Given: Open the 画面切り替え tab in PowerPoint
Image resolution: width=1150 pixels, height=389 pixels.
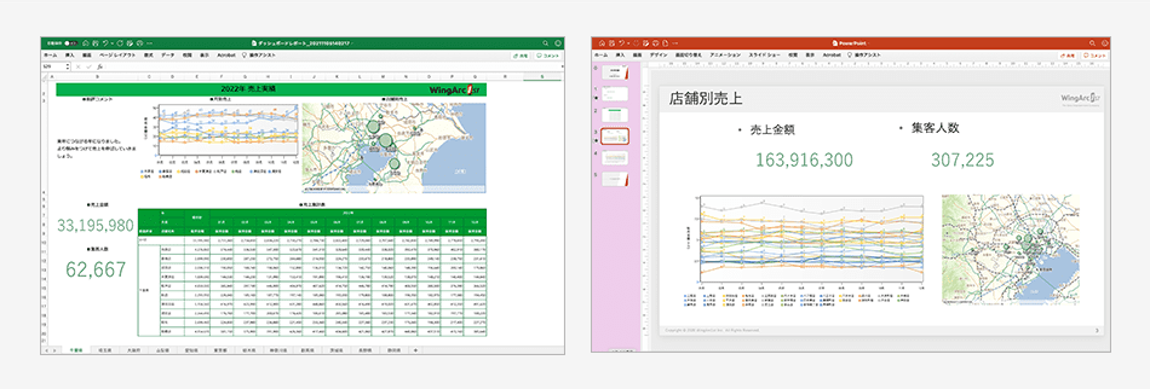Looking at the screenshot, I should click(689, 55).
